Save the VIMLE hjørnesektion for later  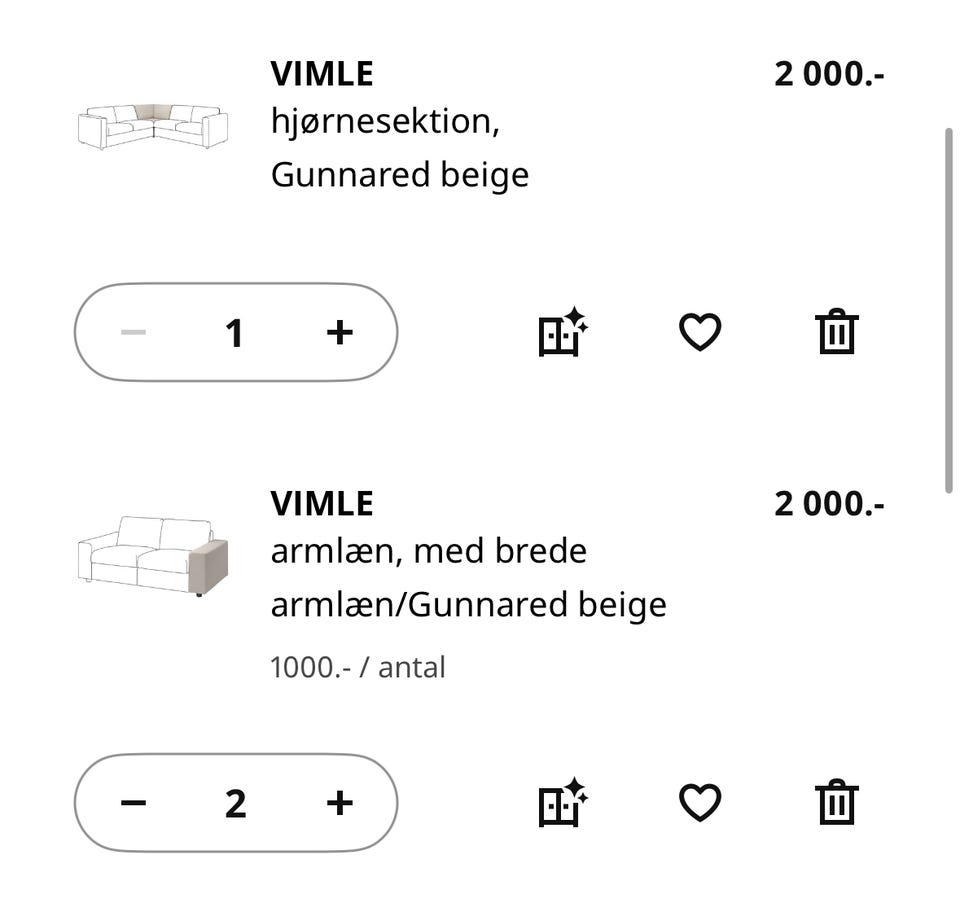560,333
